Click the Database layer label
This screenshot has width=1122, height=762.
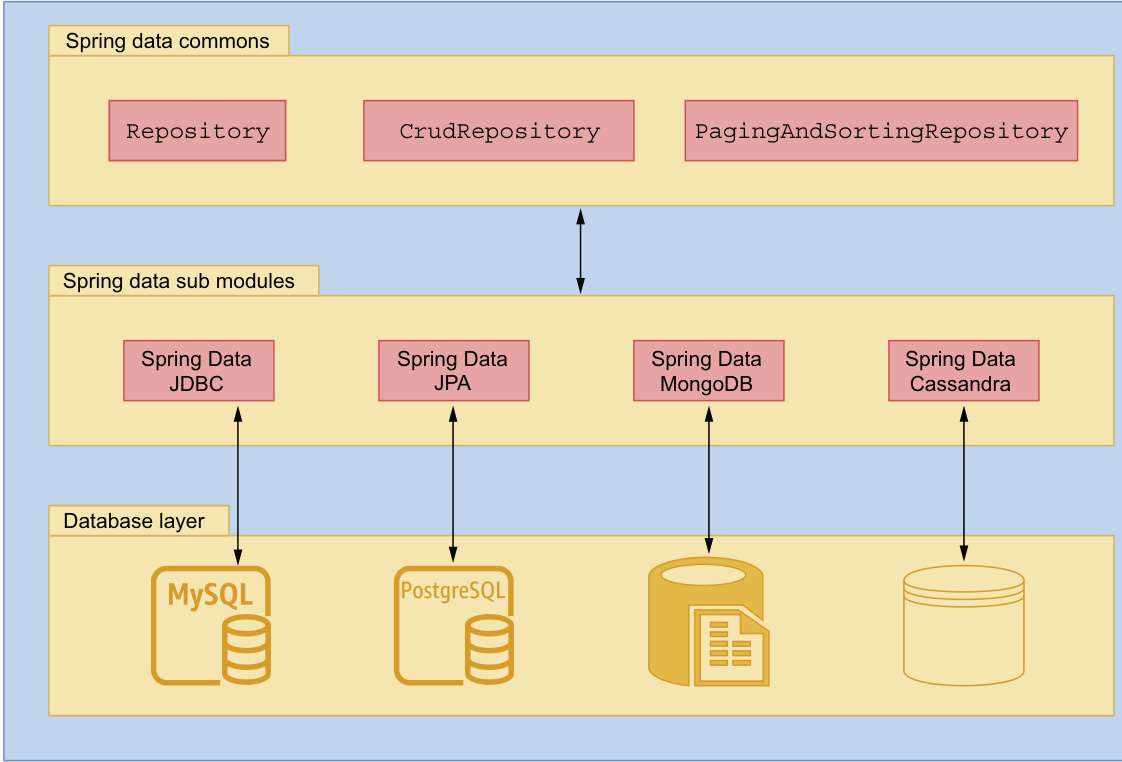click(x=135, y=521)
